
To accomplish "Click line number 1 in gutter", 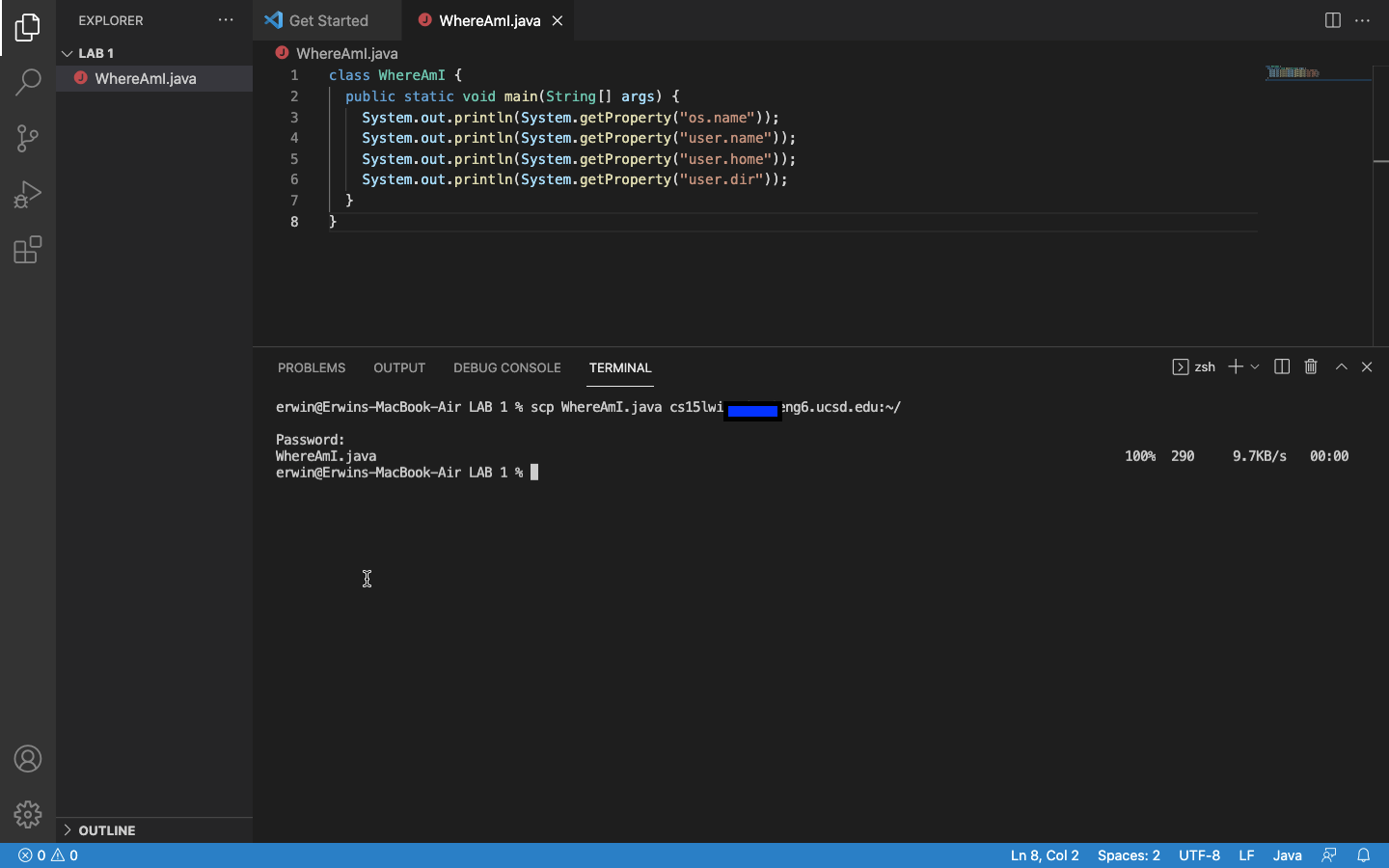I will [294, 75].
